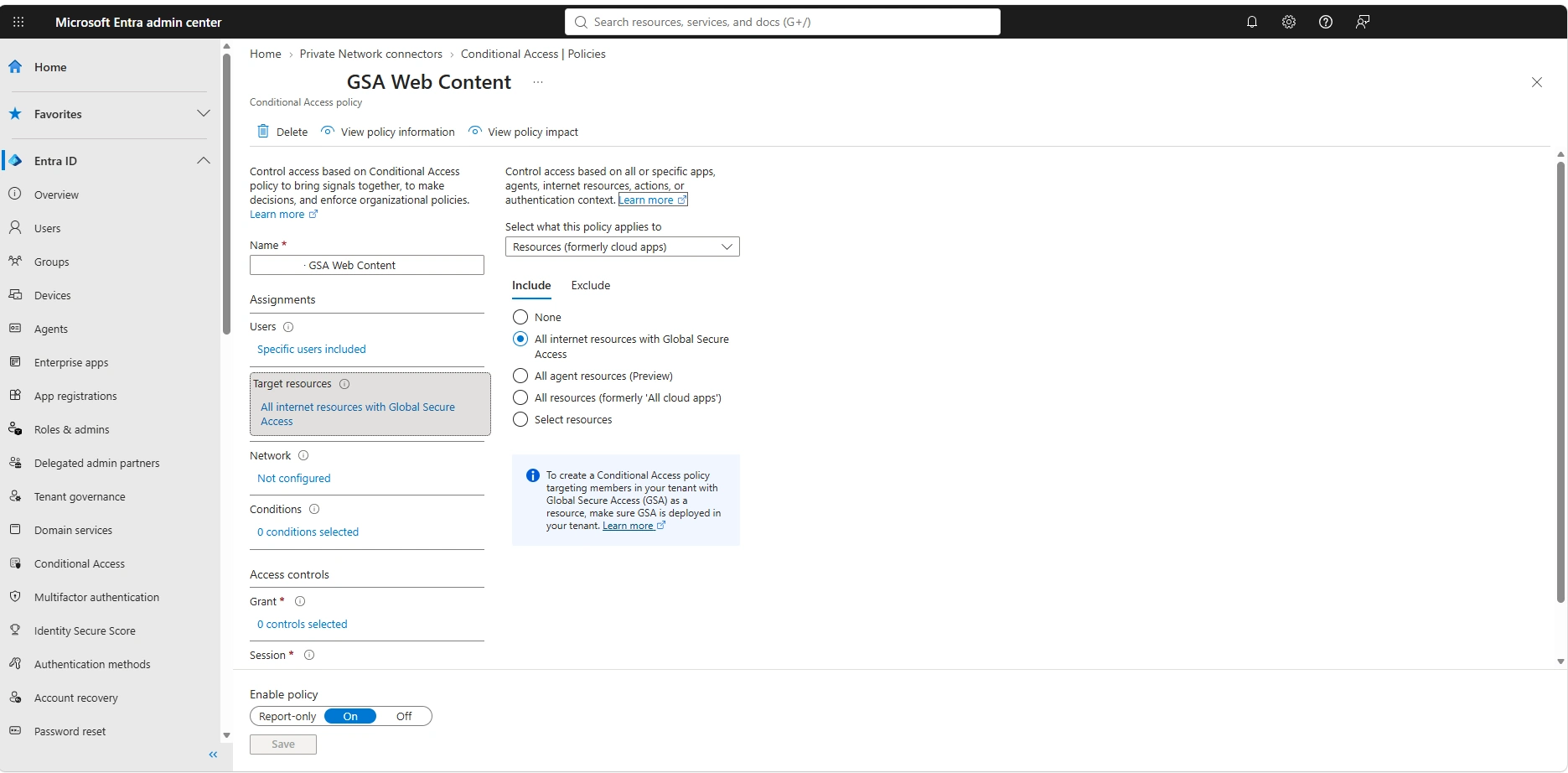Open Specific users included link
Viewport: 1568px width, 773px height.
[312, 349]
